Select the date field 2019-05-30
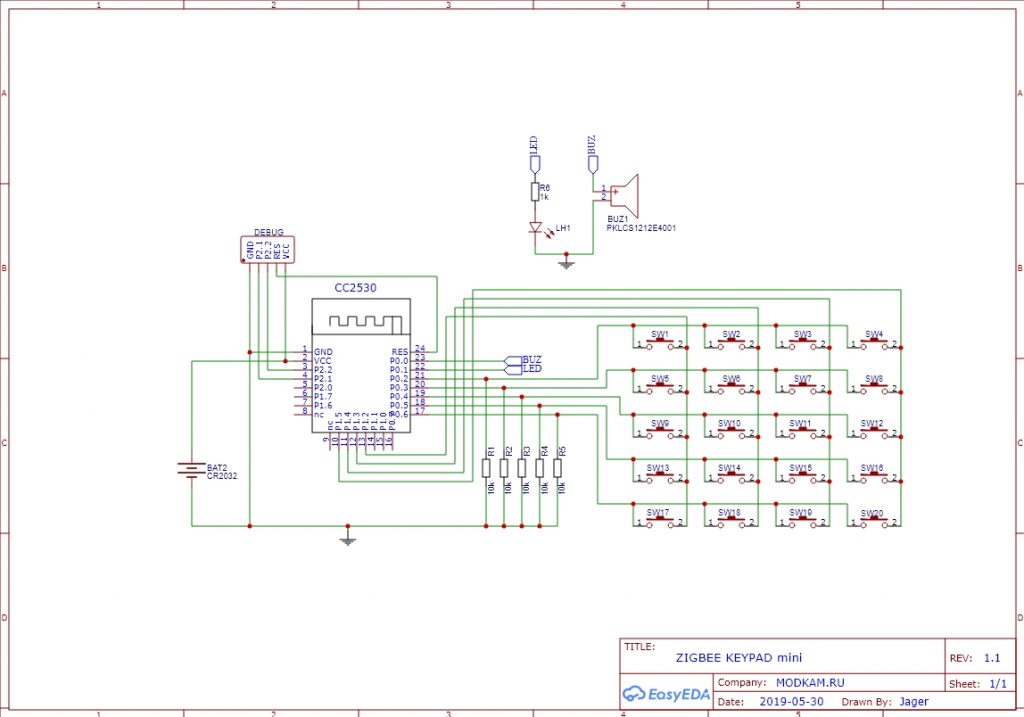Viewport: 1024px width, 717px height. point(792,702)
